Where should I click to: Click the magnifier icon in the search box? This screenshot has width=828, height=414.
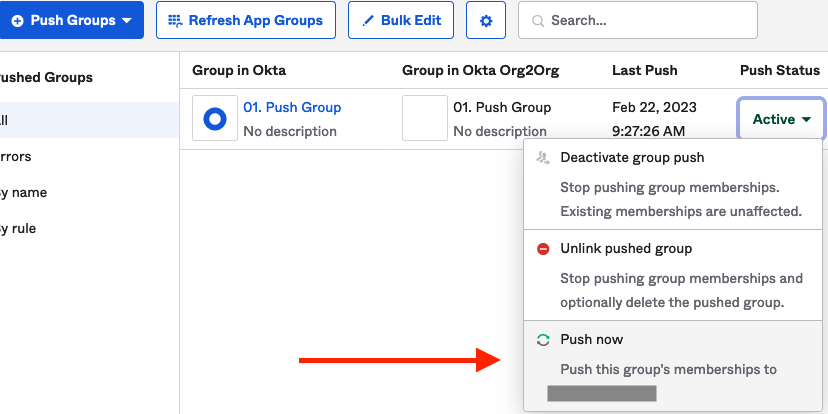click(x=538, y=21)
